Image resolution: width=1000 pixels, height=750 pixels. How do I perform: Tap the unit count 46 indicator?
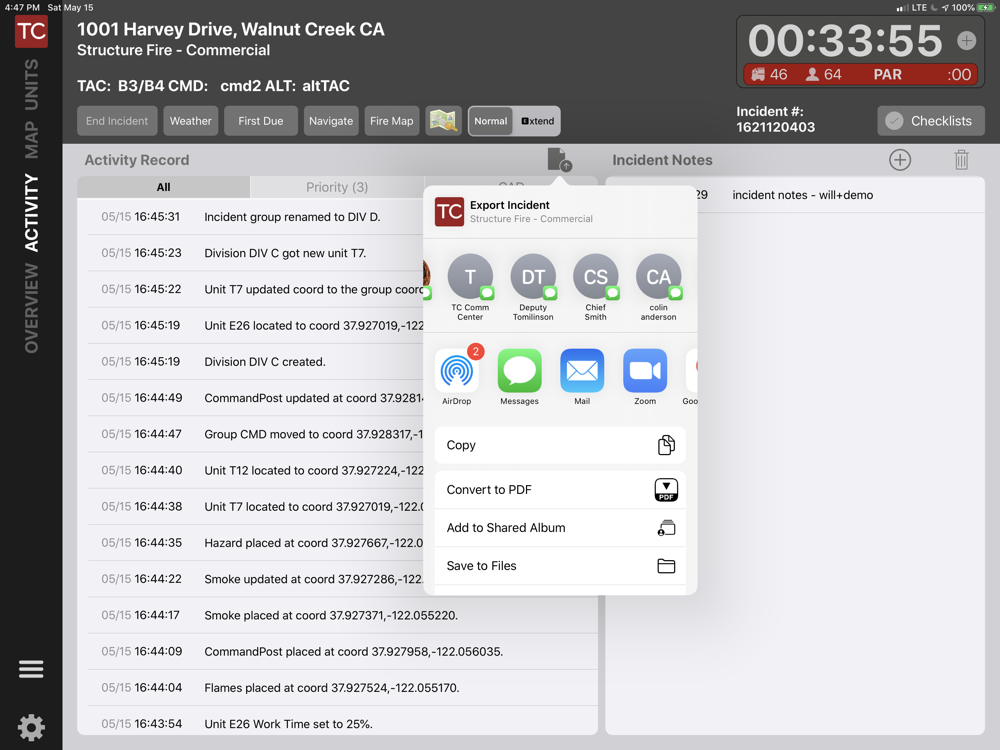tap(769, 75)
